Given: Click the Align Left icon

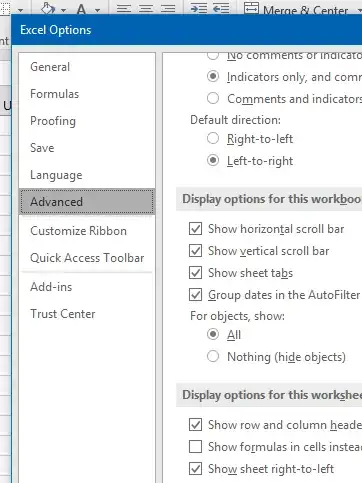Looking at the screenshot, I should 124,8.
